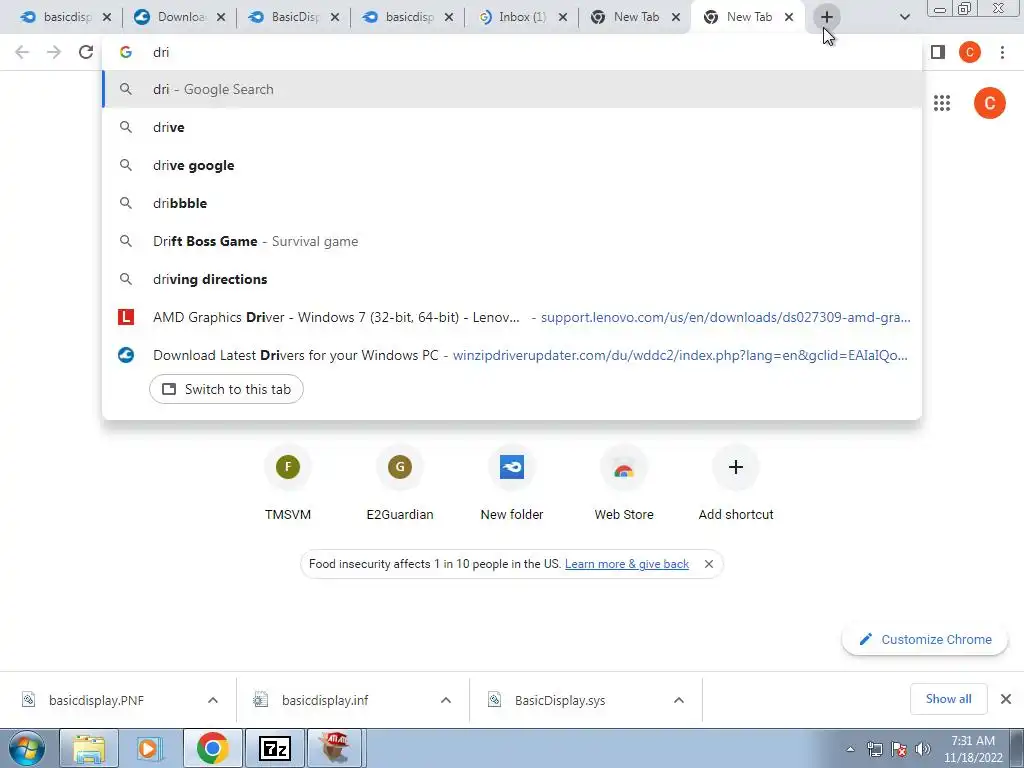Click Customize Chrome button

925,639
